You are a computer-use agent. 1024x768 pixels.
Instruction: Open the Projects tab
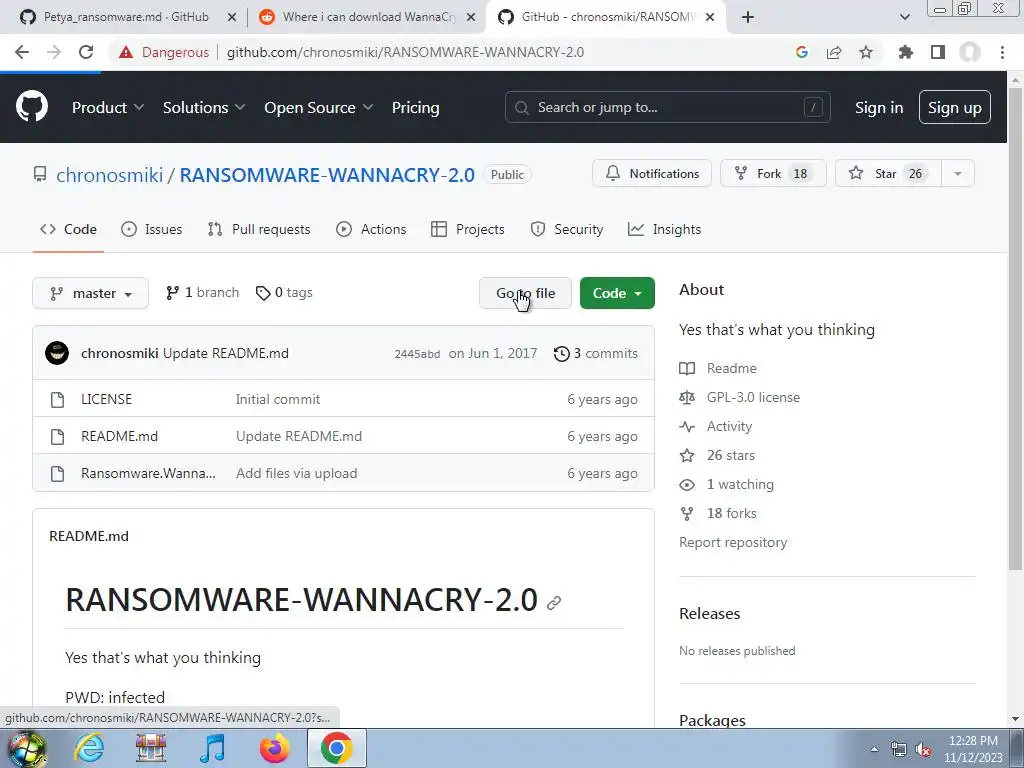tap(468, 229)
